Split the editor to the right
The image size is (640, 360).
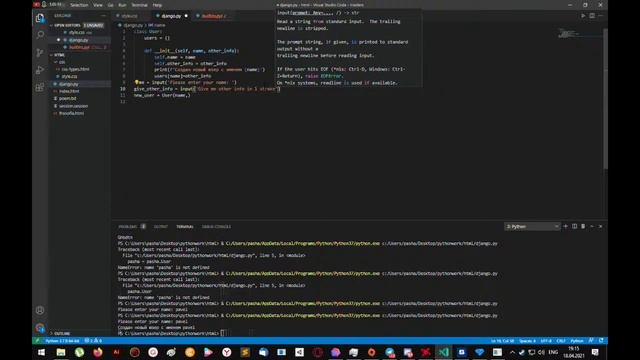(592, 16)
